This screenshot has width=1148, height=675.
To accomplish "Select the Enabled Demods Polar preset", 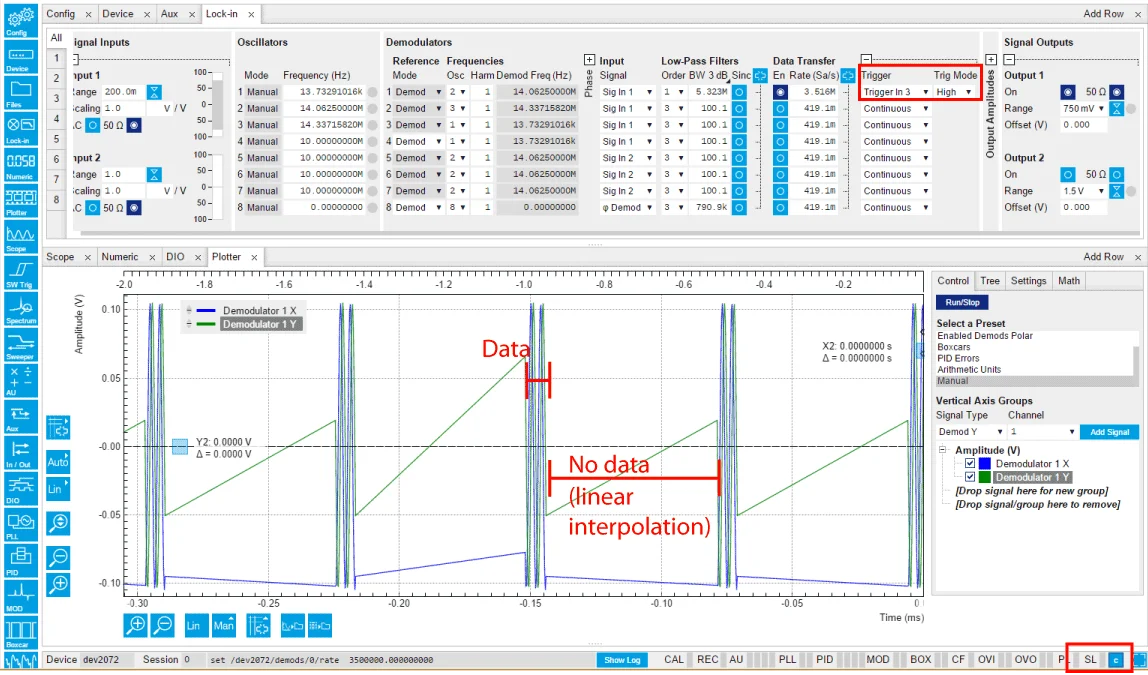I will pyautogui.click(x=985, y=336).
